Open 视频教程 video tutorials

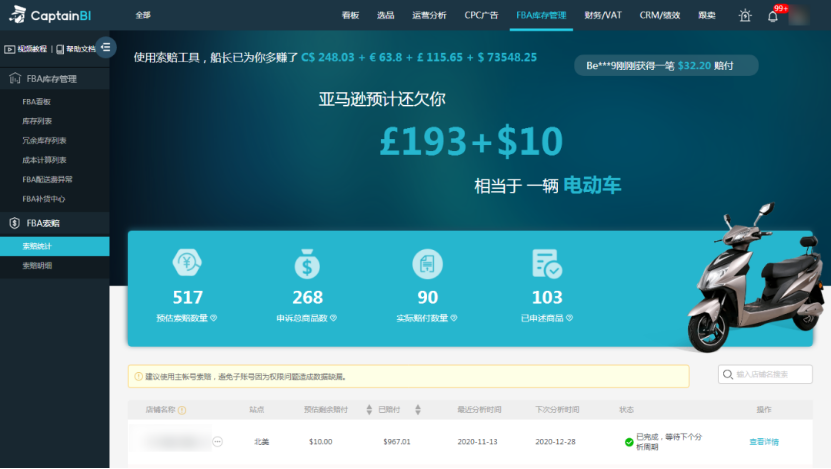[25, 49]
